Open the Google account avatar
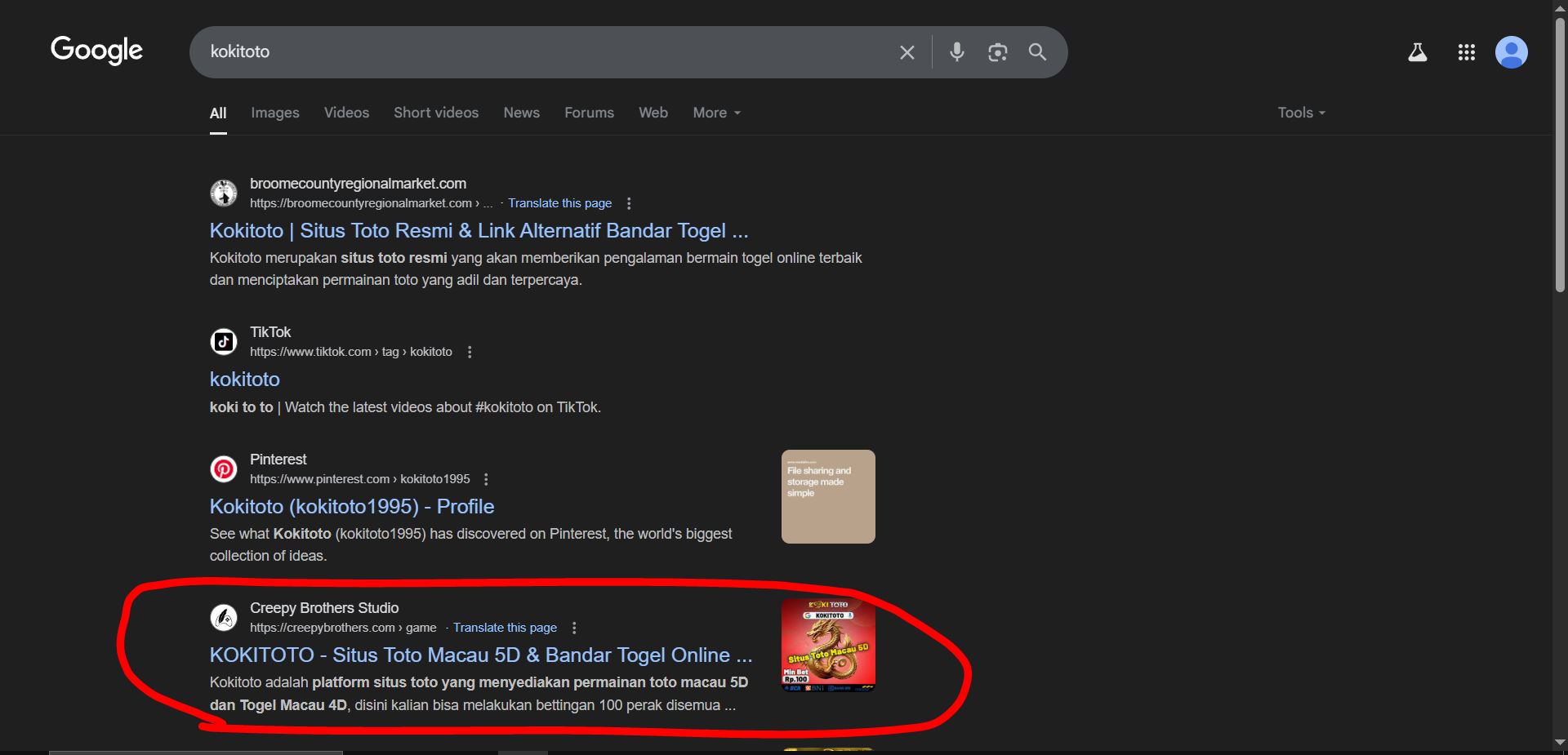Screen dimensions: 1568x755 click(x=1511, y=52)
